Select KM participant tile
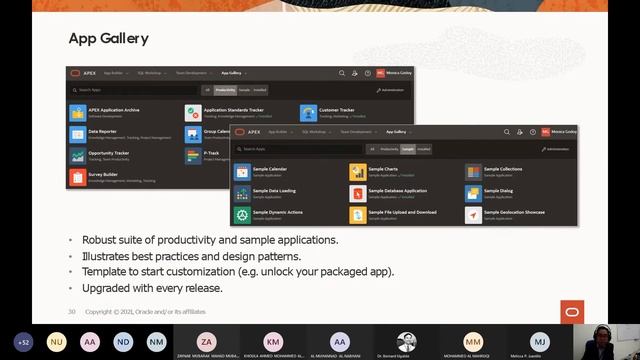This screenshot has width=640, height=360. 273,342
